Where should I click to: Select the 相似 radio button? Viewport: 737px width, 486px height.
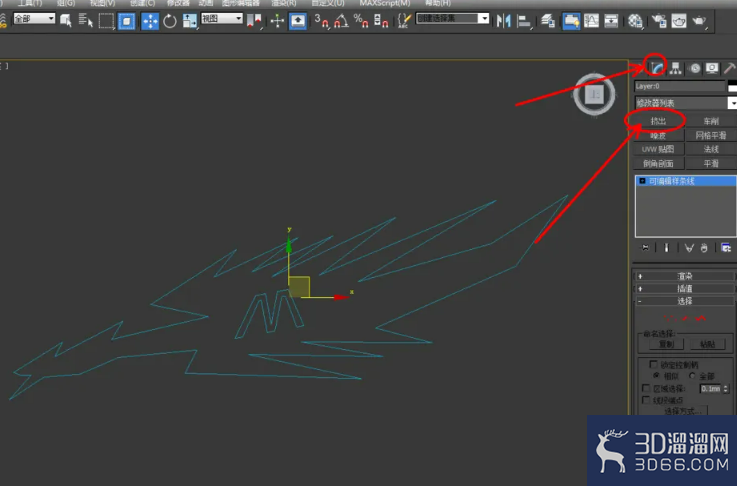point(656,376)
